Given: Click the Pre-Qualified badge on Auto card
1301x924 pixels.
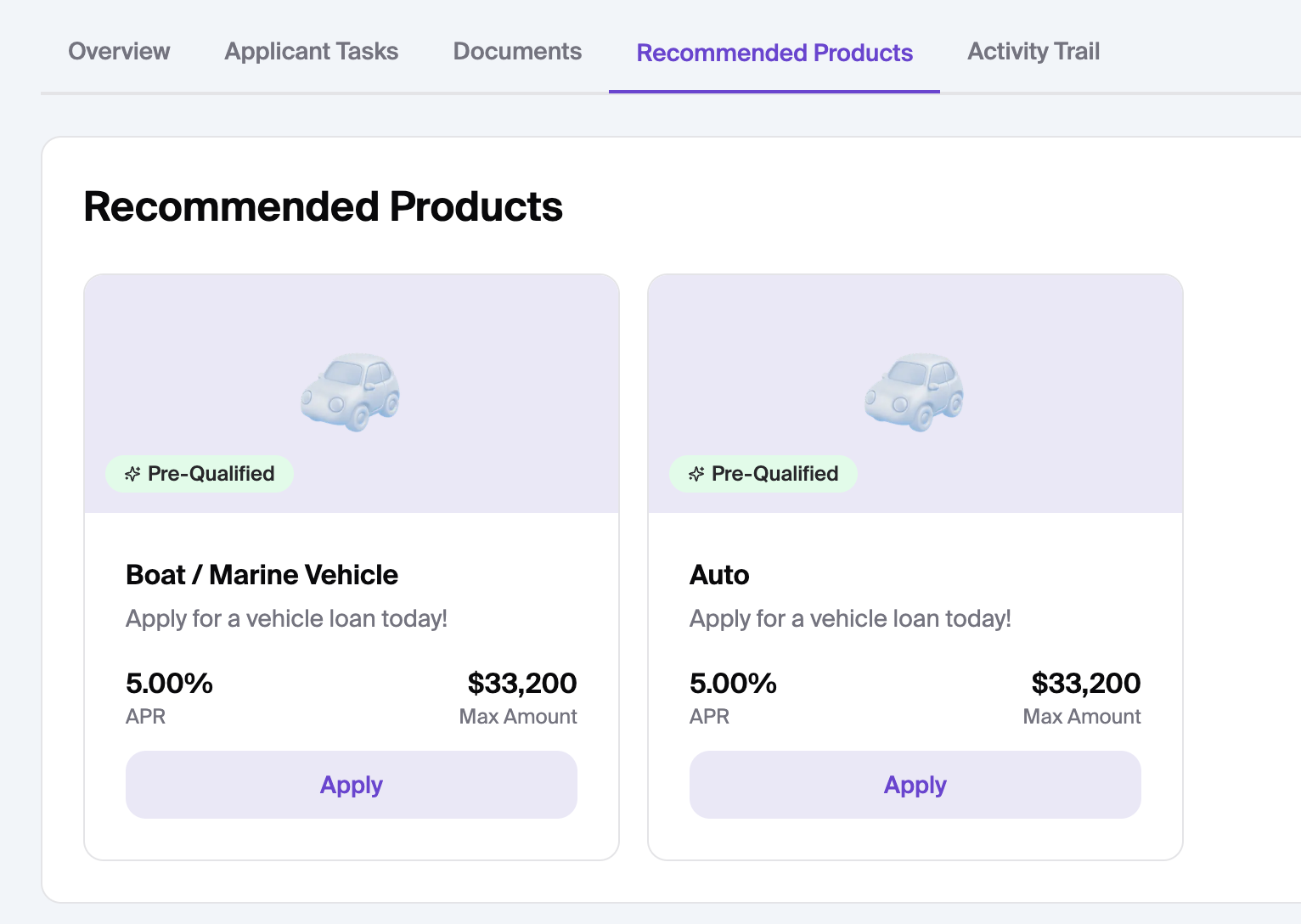Looking at the screenshot, I should coord(763,474).
